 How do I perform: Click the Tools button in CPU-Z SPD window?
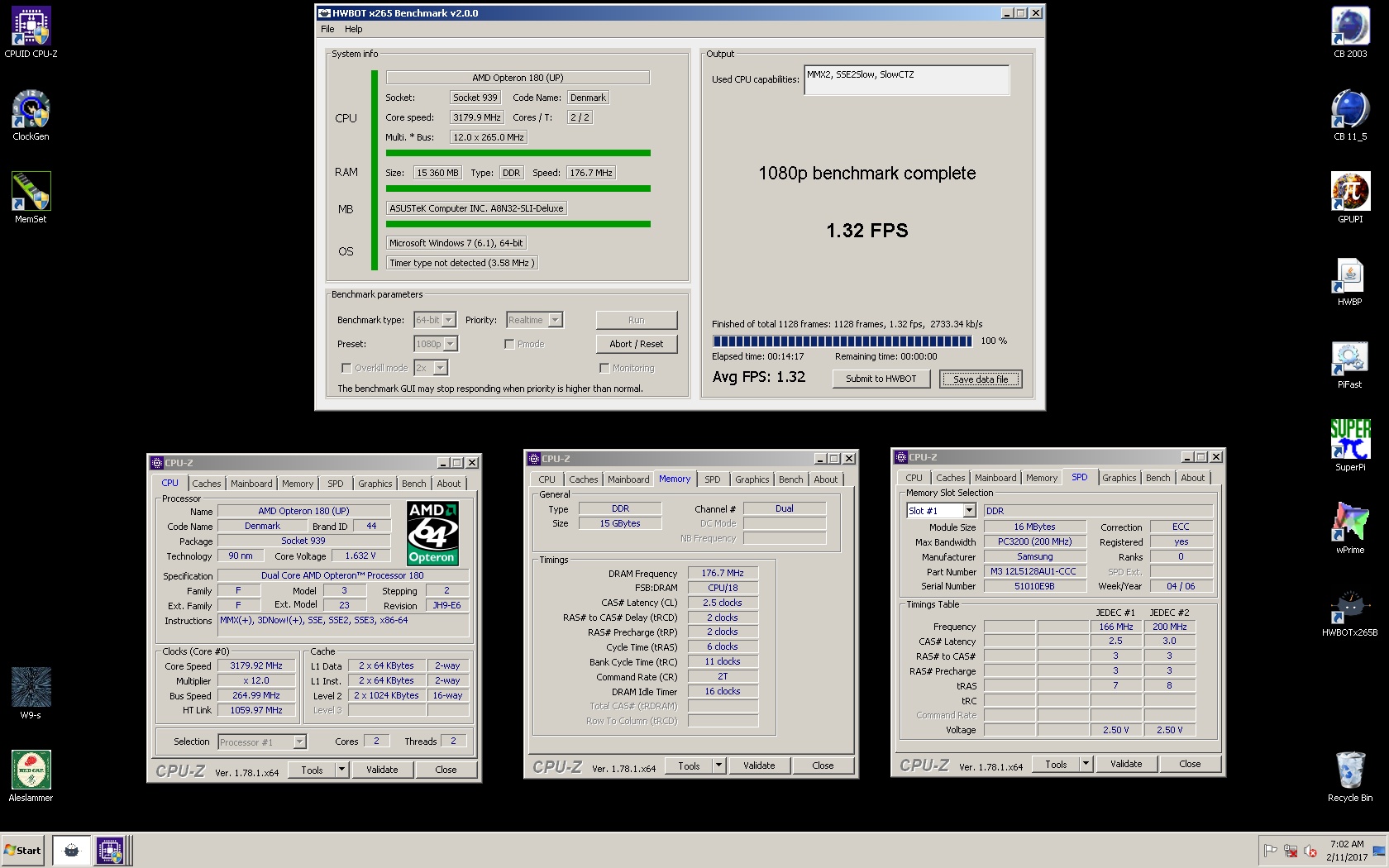pos(1056,764)
